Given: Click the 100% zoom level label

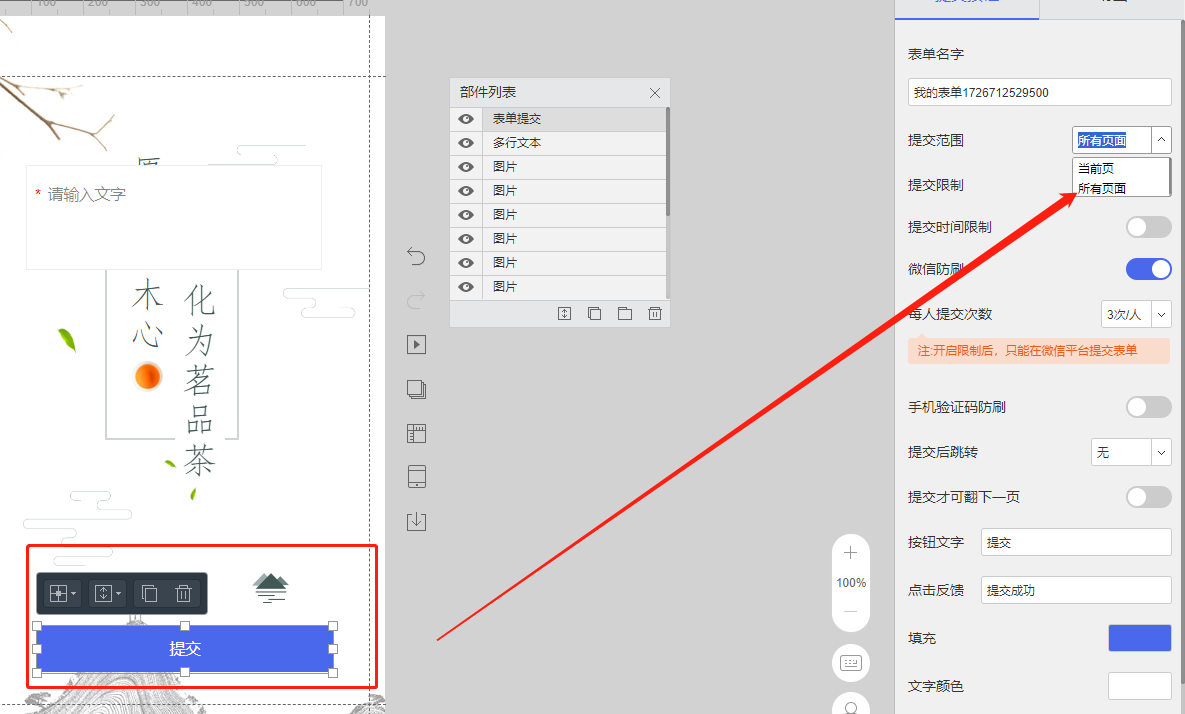Looking at the screenshot, I should [851, 583].
